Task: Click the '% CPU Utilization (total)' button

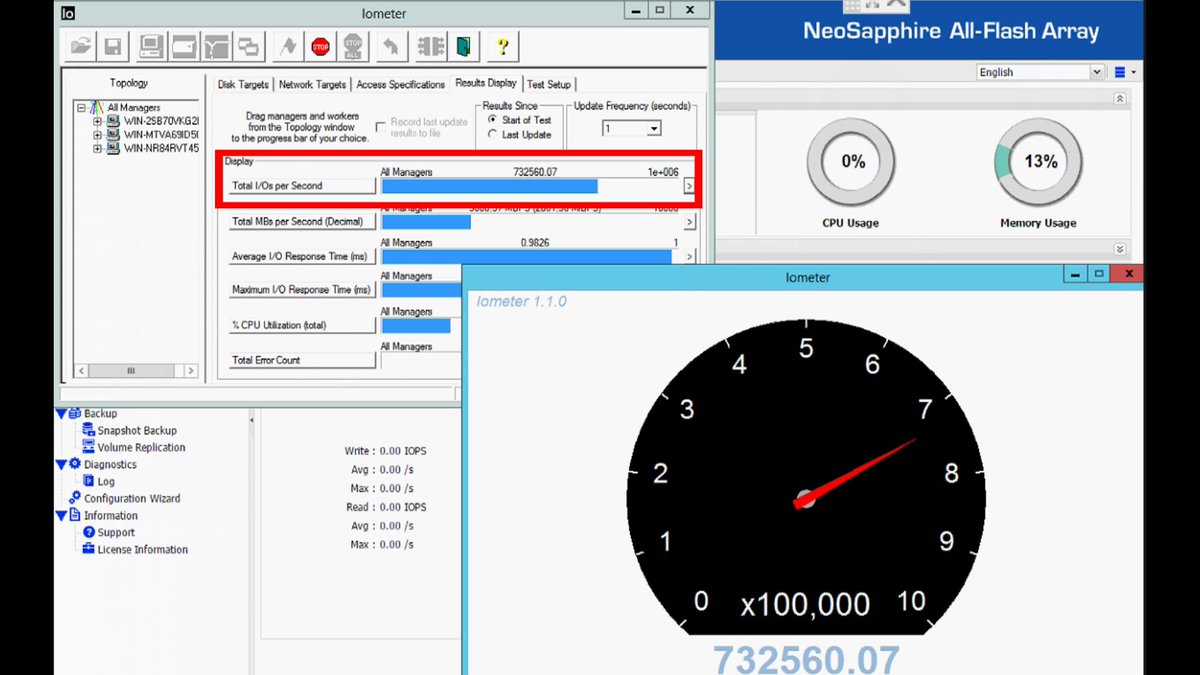Action: tap(302, 325)
